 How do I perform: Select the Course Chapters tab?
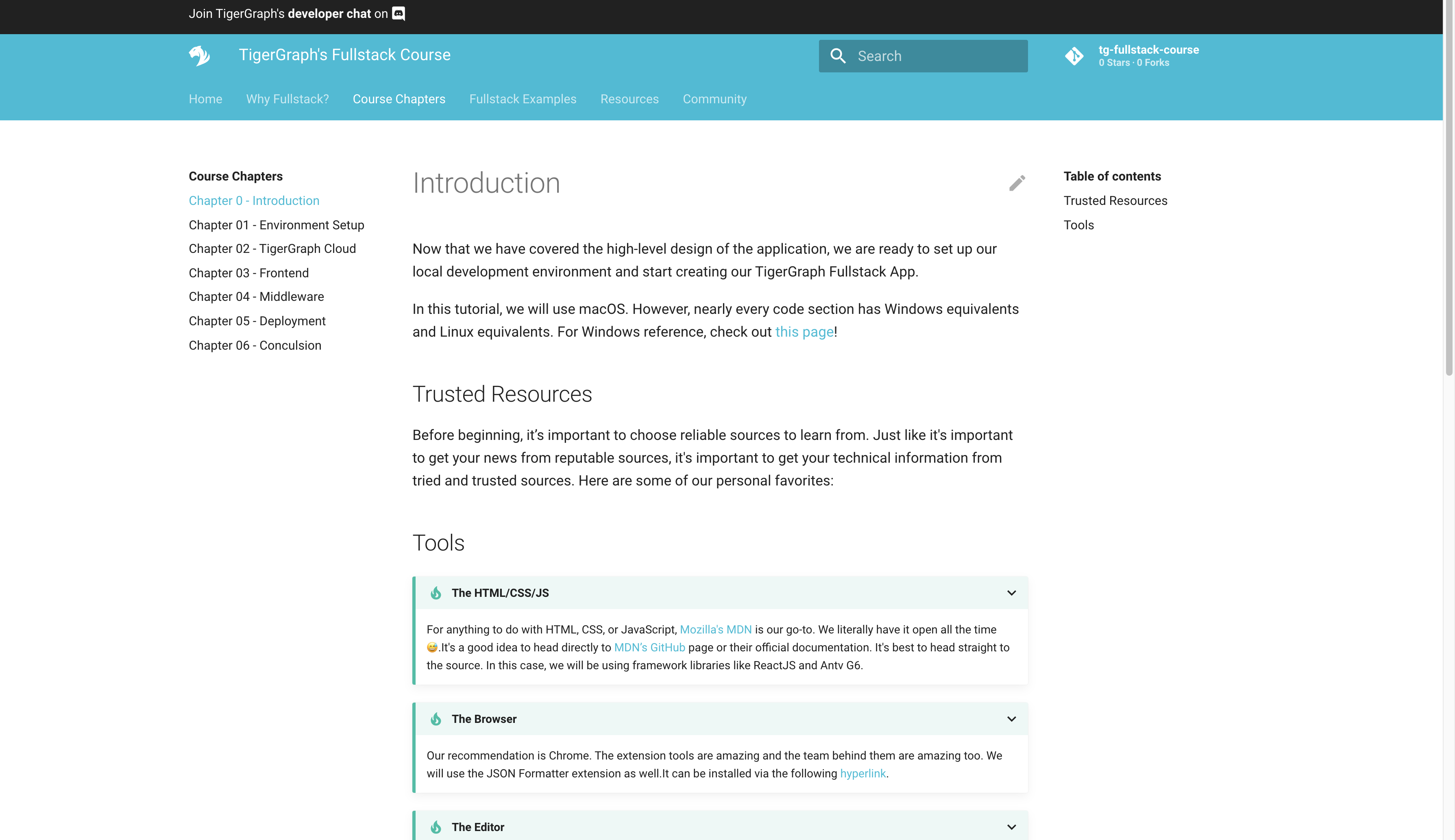pyautogui.click(x=399, y=99)
